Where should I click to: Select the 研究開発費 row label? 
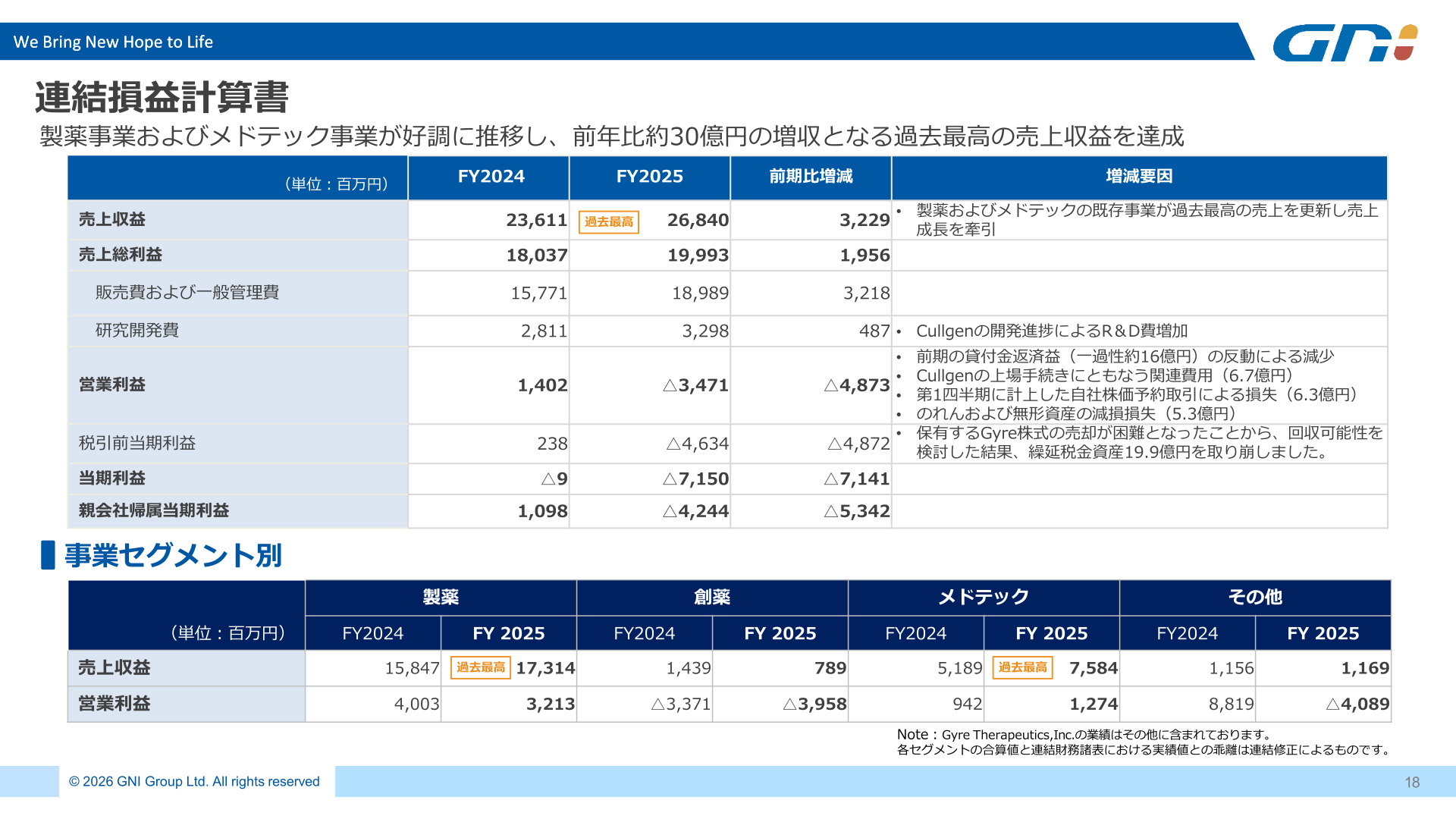(x=137, y=330)
